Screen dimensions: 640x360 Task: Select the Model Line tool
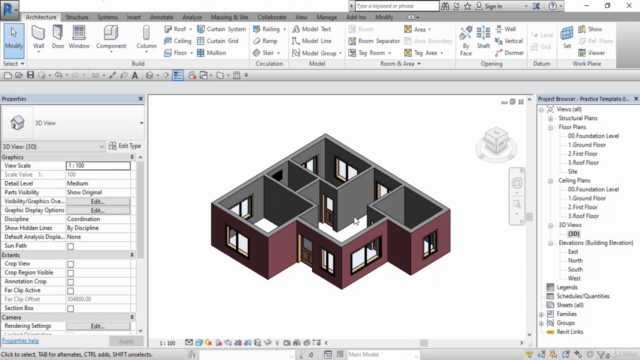click(x=312, y=41)
